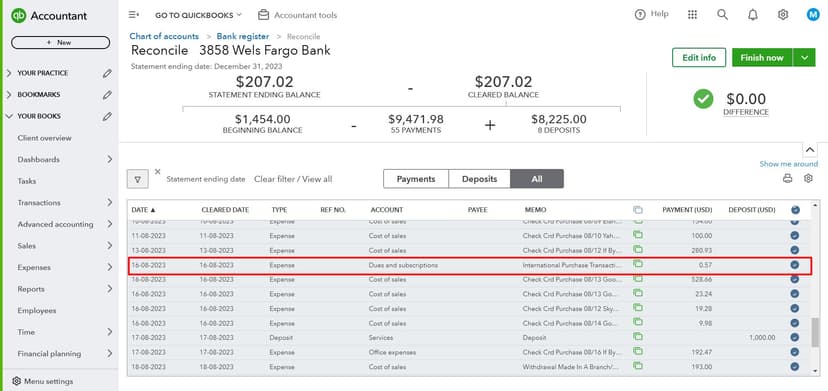The image size is (828, 391).
Task: Click the table vertical scrollbar thumb
Action: pos(815,333)
